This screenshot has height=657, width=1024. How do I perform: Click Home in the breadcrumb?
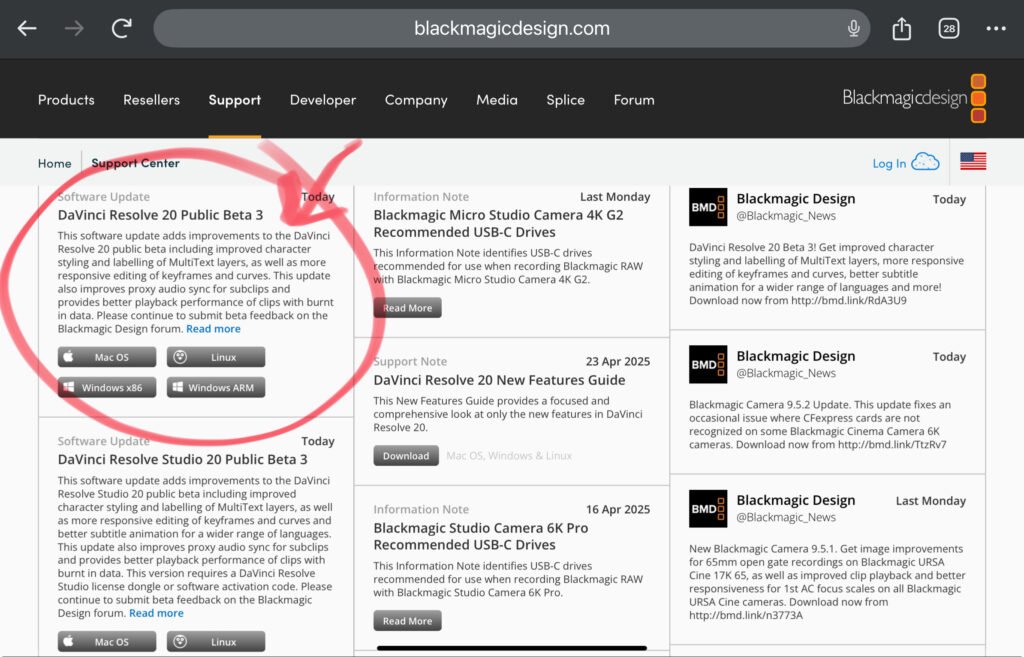coord(54,163)
